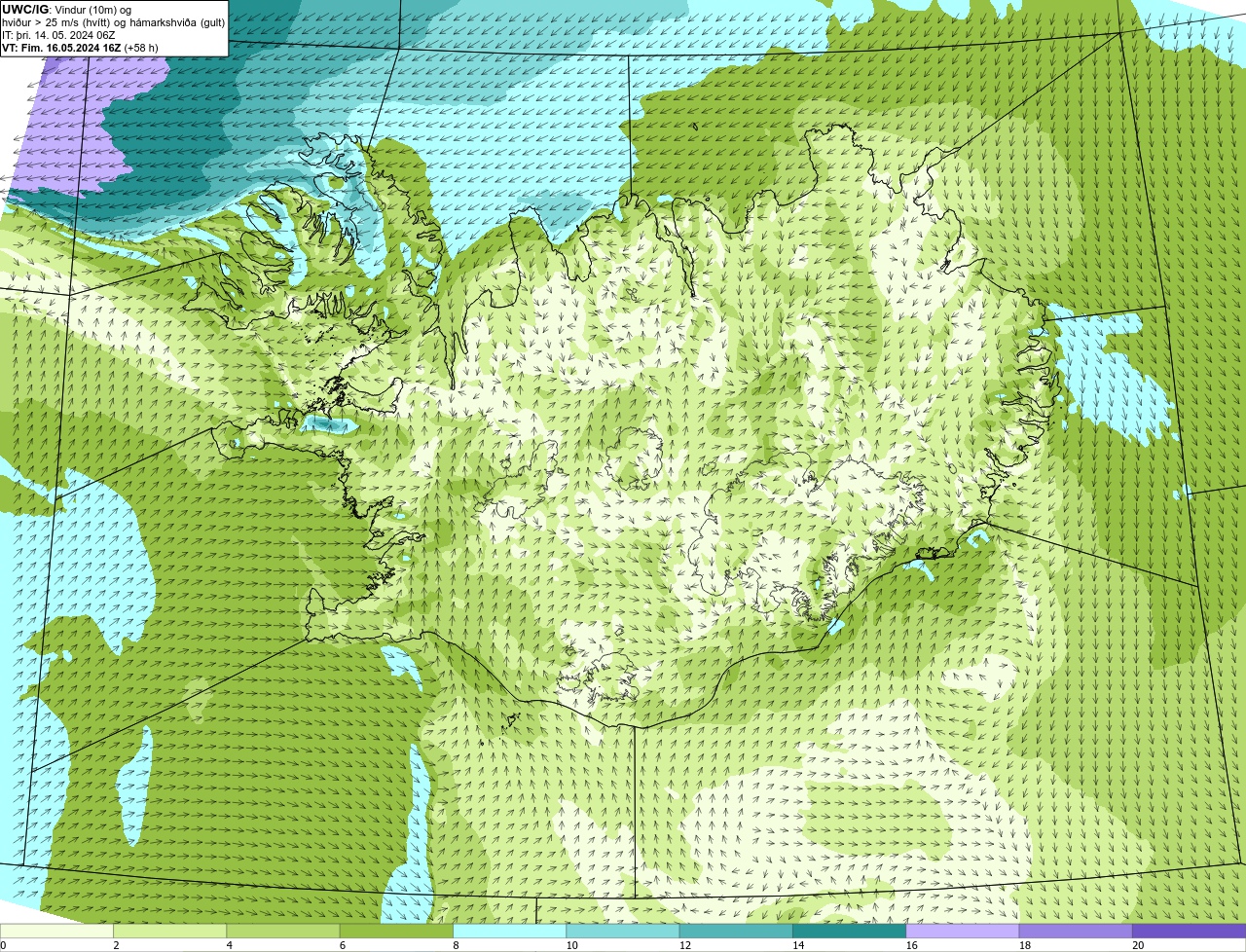Click the "UWC/IG: Vindur (10m) og" title line
This screenshot has width=1246, height=952.
(x=66, y=10)
